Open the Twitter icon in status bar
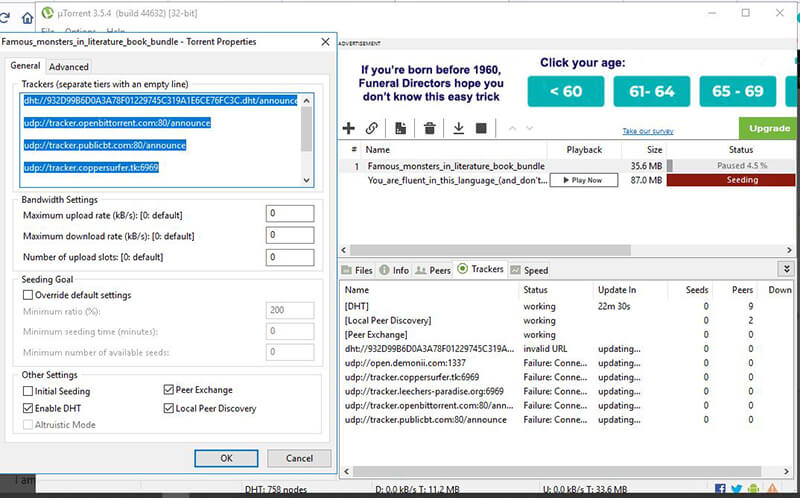The height and width of the screenshot is (498, 800). (x=736, y=489)
